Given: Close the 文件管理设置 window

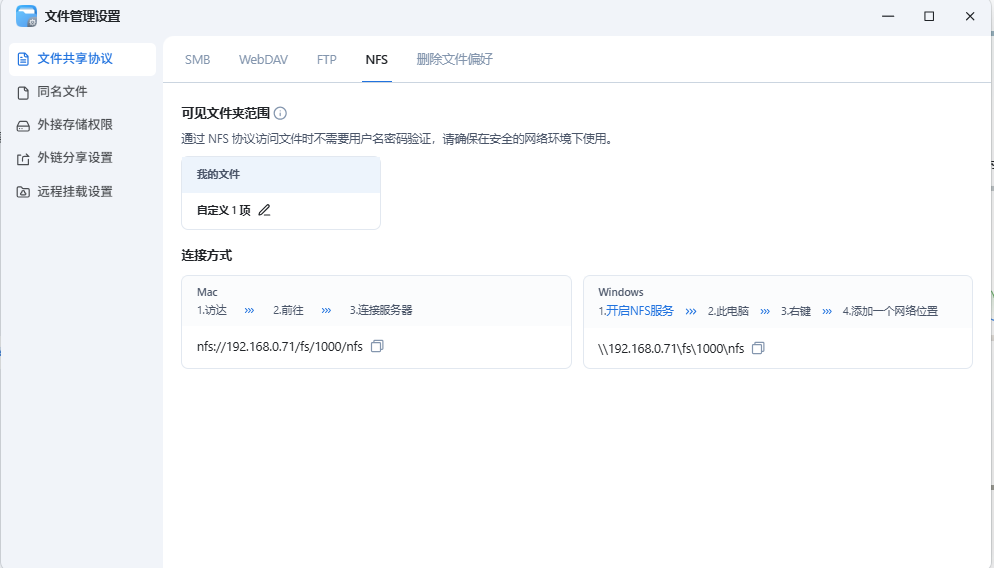Looking at the screenshot, I should pos(970,16).
